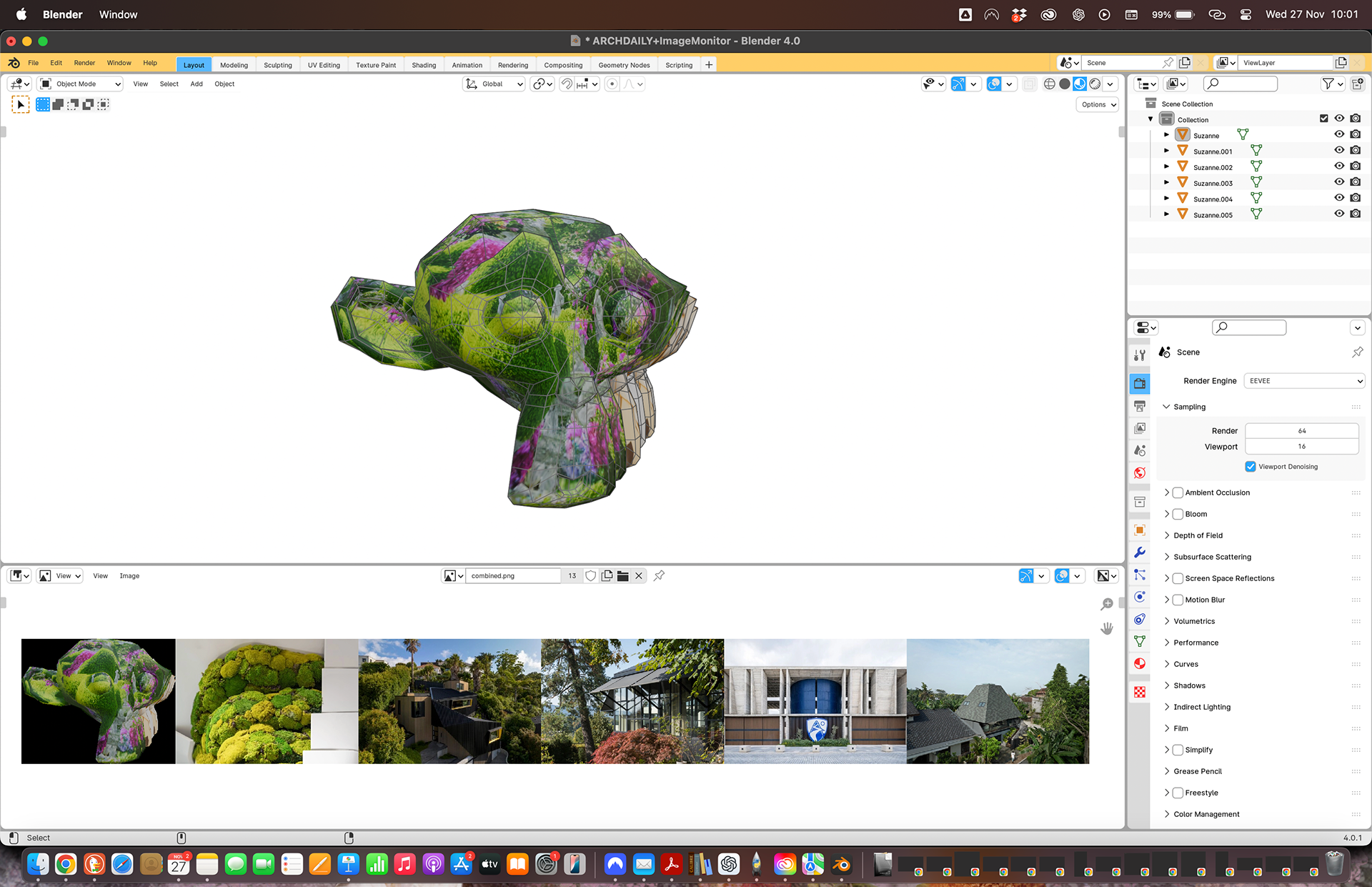Open the World properties tab

[x=1140, y=473]
